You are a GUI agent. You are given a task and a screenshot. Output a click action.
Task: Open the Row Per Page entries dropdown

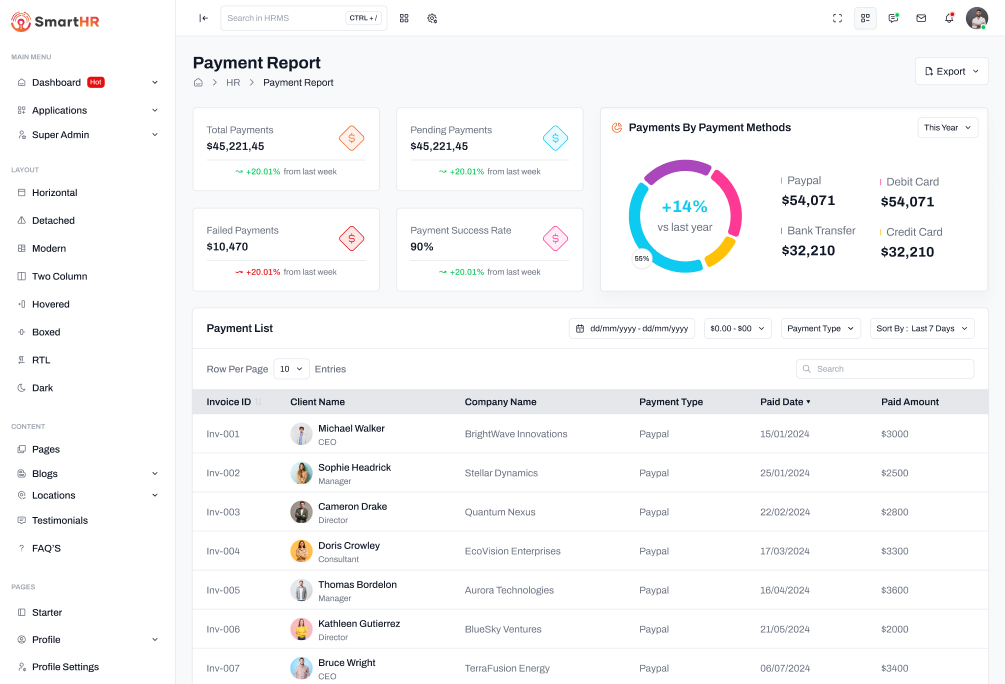coord(291,369)
